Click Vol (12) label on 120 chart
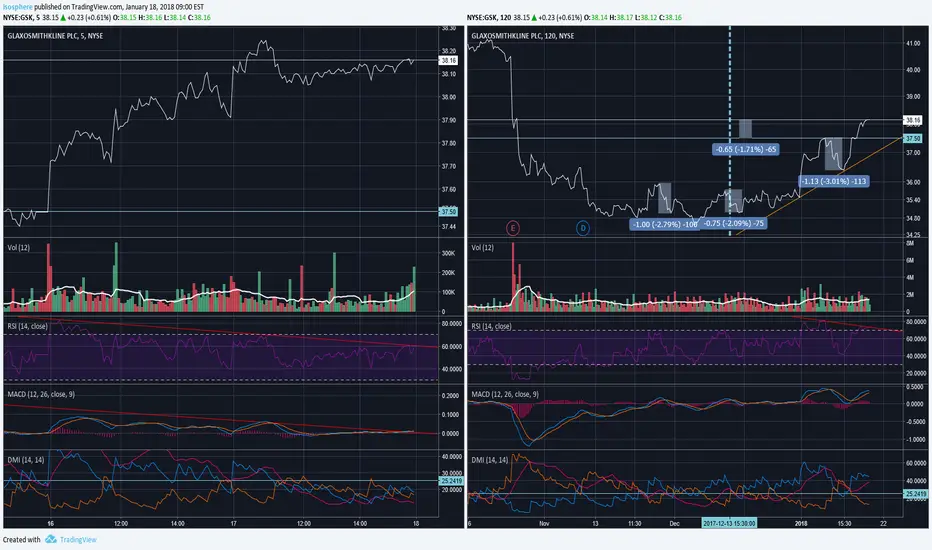Viewport: 932px width, 550px height. pos(483,247)
